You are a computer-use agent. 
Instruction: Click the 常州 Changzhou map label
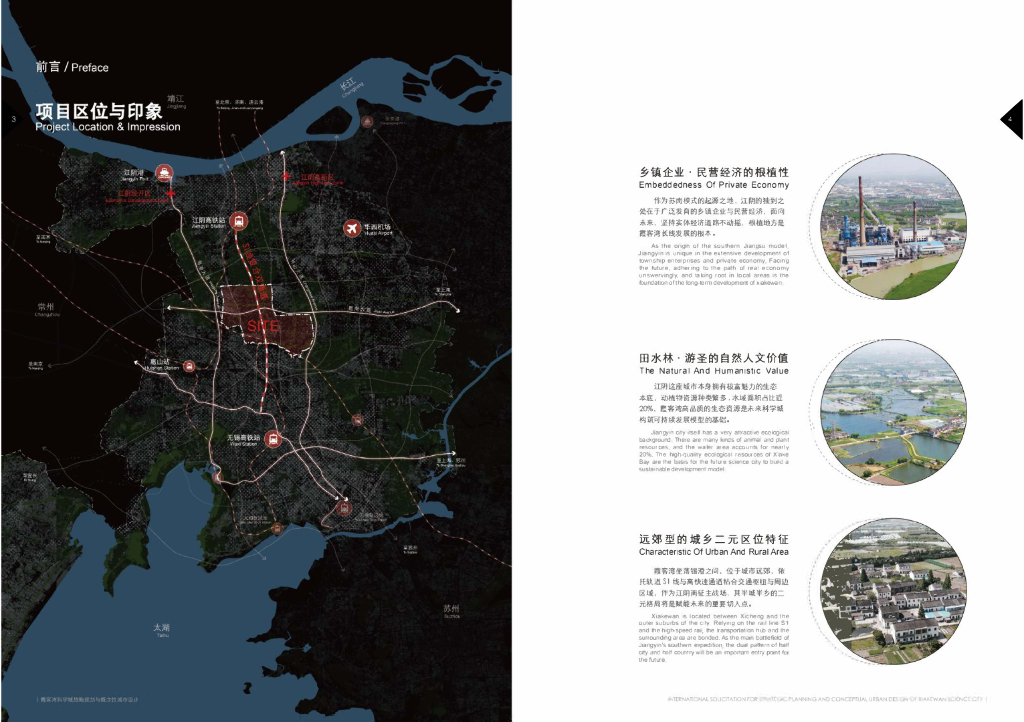tap(46, 308)
